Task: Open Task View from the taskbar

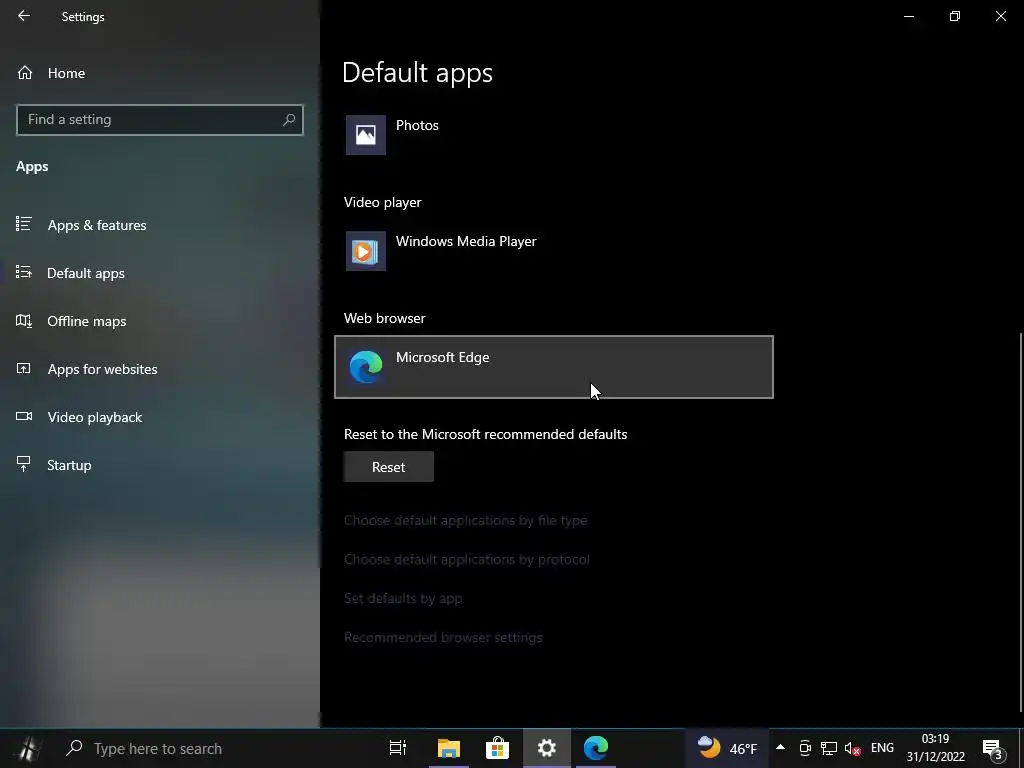Action: (x=398, y=748)
